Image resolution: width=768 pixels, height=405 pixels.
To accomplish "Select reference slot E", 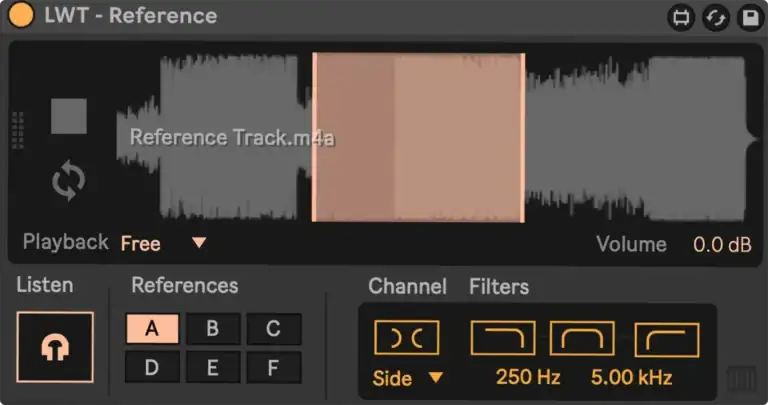I will pyautogui.click(x=213, y=367).
